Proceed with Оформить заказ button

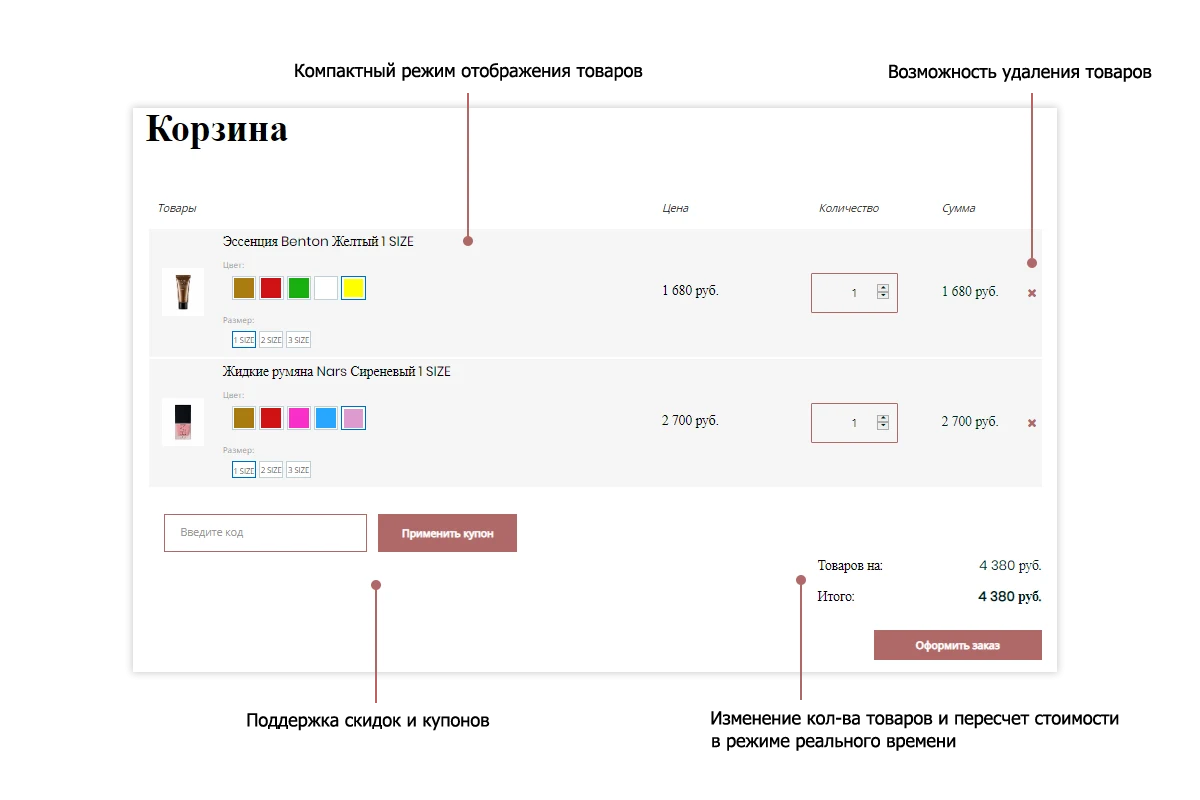(958, 645)
